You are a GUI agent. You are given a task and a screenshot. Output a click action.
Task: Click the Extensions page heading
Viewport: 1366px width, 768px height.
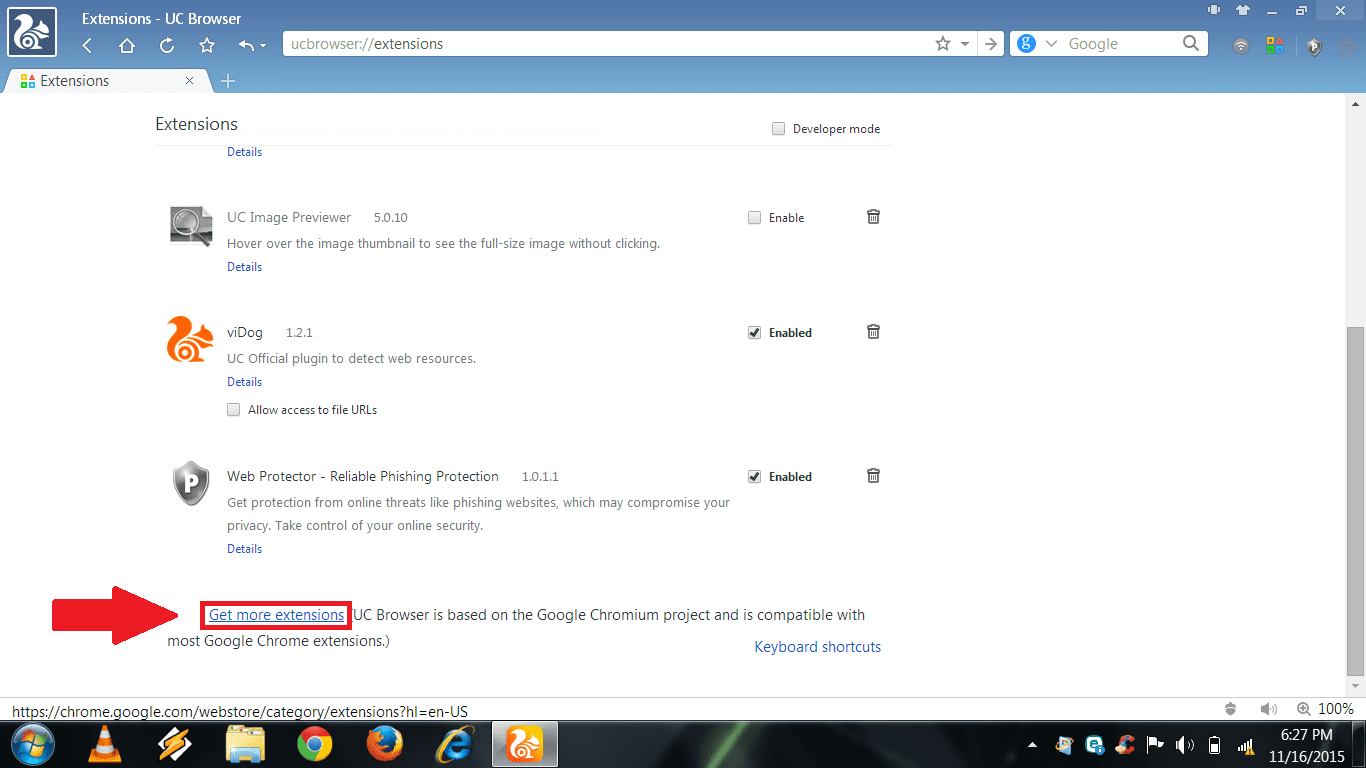click(x=197, y=124)
